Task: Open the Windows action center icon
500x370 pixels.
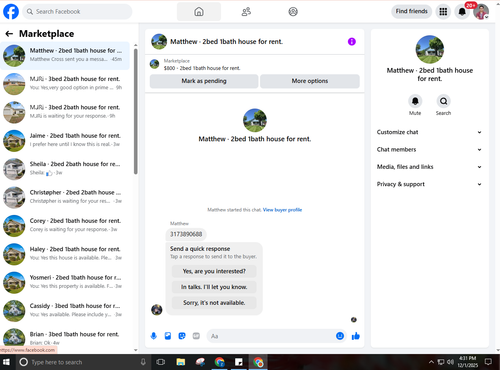Action: click(x=488, y=362)
